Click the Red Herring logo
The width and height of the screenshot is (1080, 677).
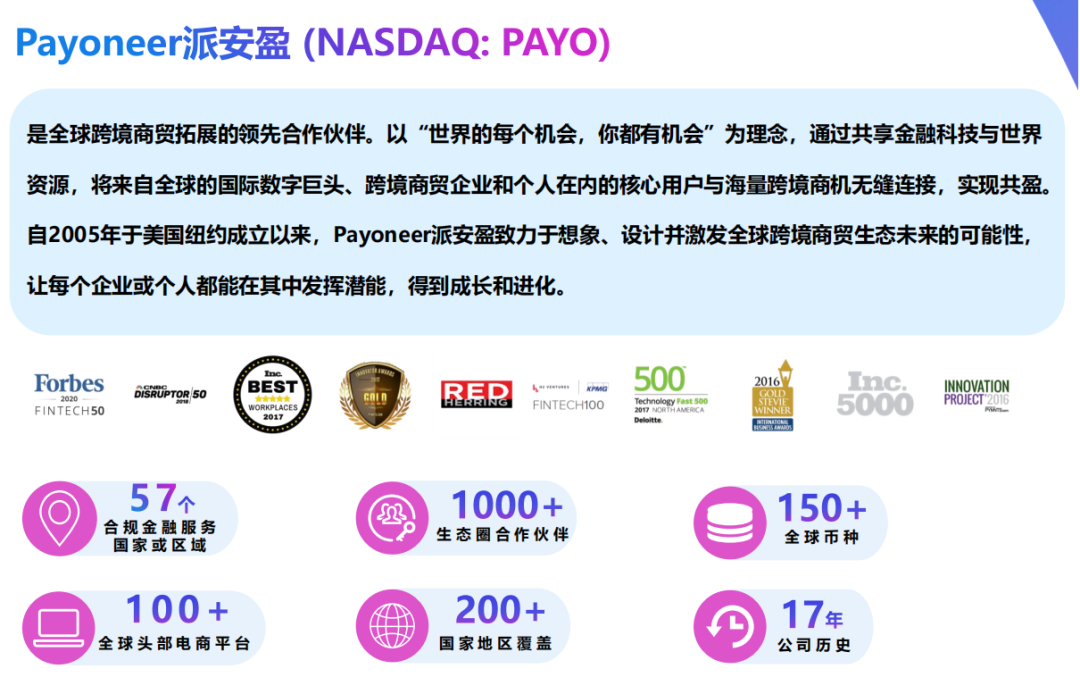click(477, 395)
